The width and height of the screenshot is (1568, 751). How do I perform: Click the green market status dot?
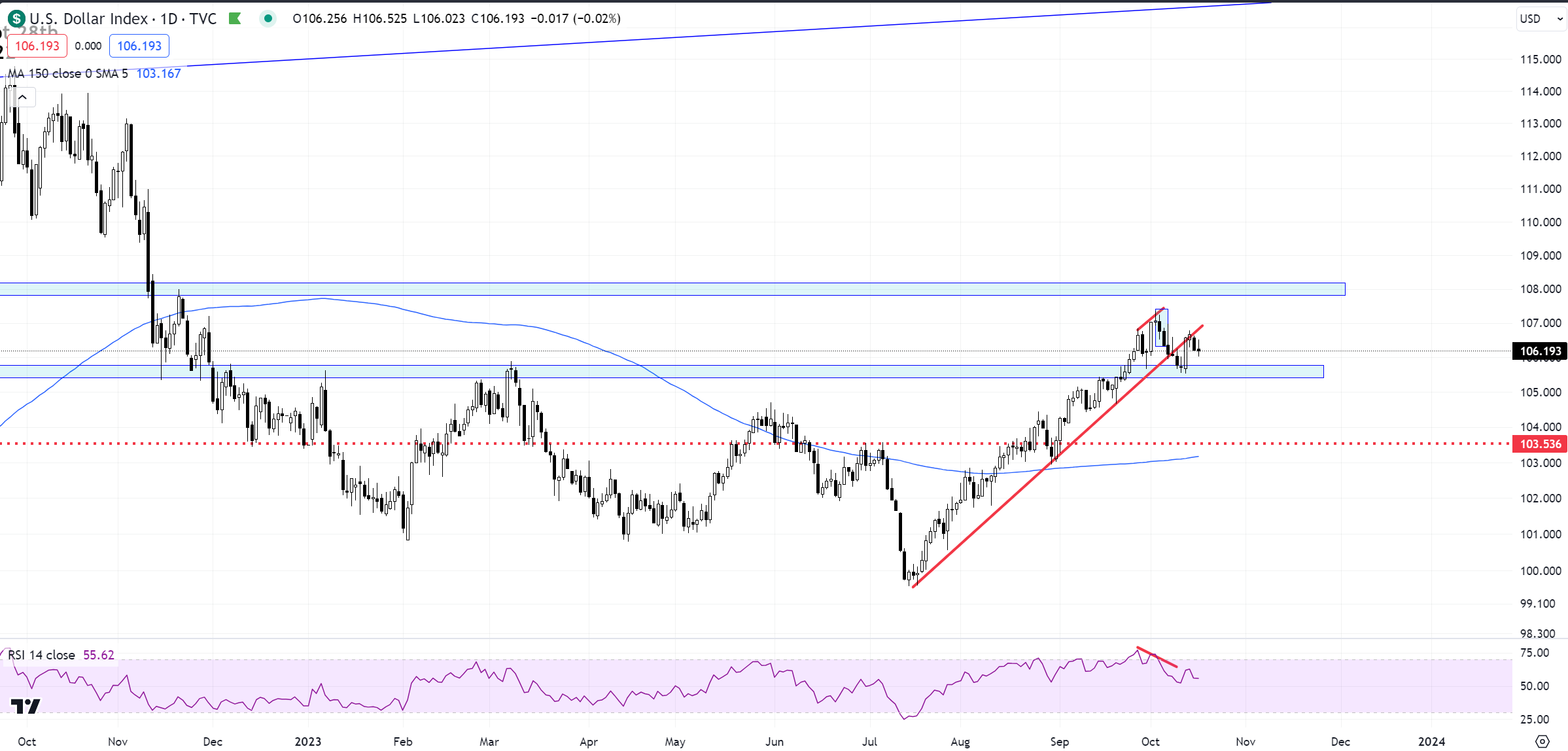pyautogui.click(x=268, y=18)
